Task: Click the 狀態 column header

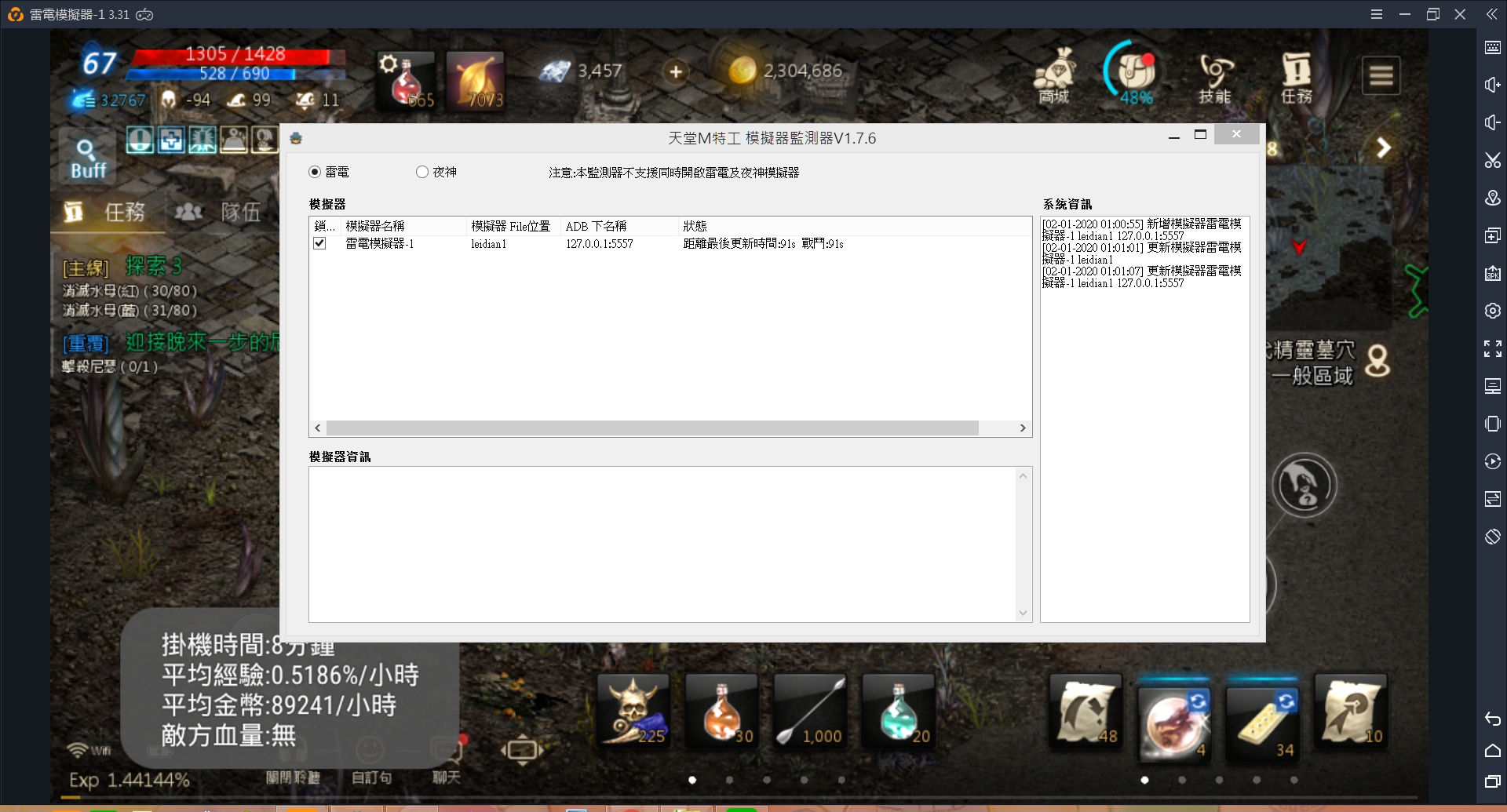Action: 695,226
